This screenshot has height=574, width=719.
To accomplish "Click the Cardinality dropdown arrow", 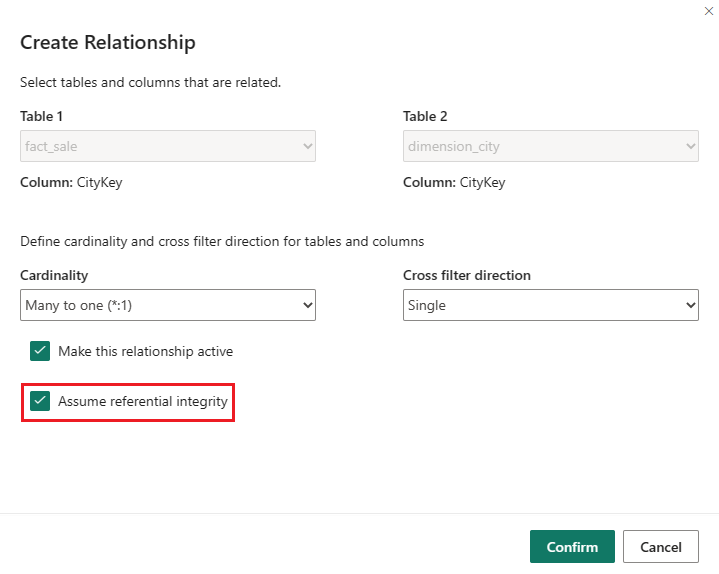I will pyautogui.click(x=306, y=306).
